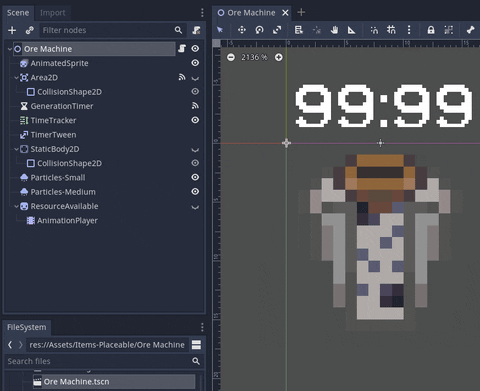Show the hidden ResourceAvailable node
This screenshot has height=391, width=480.
[195, 207]
